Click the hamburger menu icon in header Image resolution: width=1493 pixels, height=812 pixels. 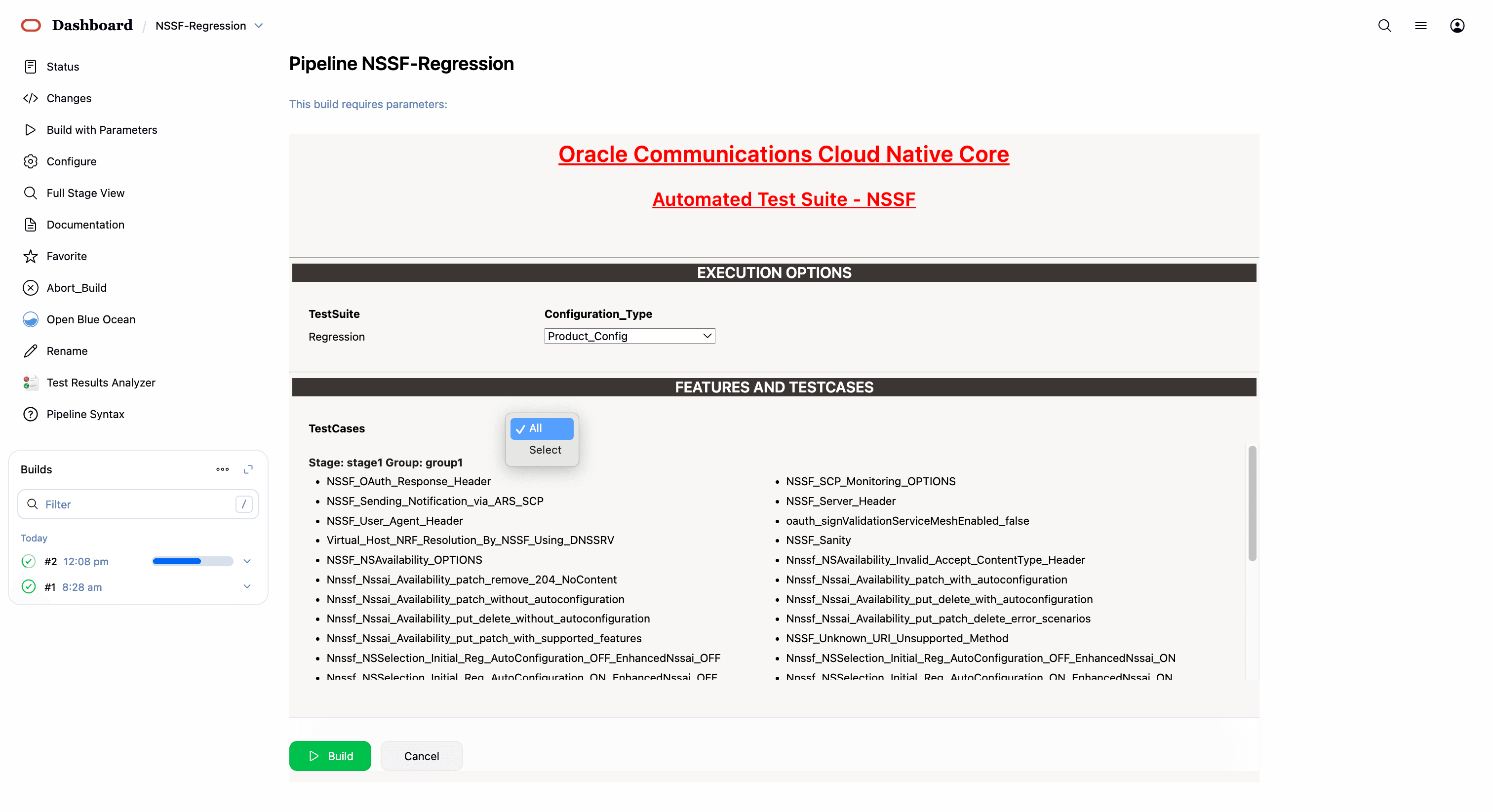[1420, 26]
